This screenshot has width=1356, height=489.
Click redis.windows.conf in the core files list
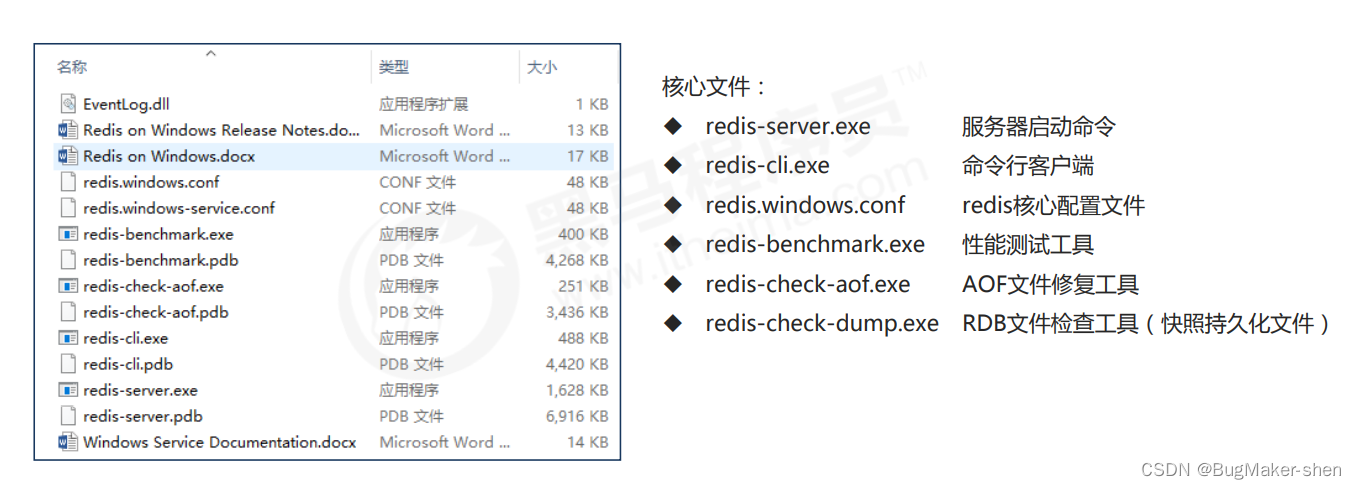click(805, 205)
